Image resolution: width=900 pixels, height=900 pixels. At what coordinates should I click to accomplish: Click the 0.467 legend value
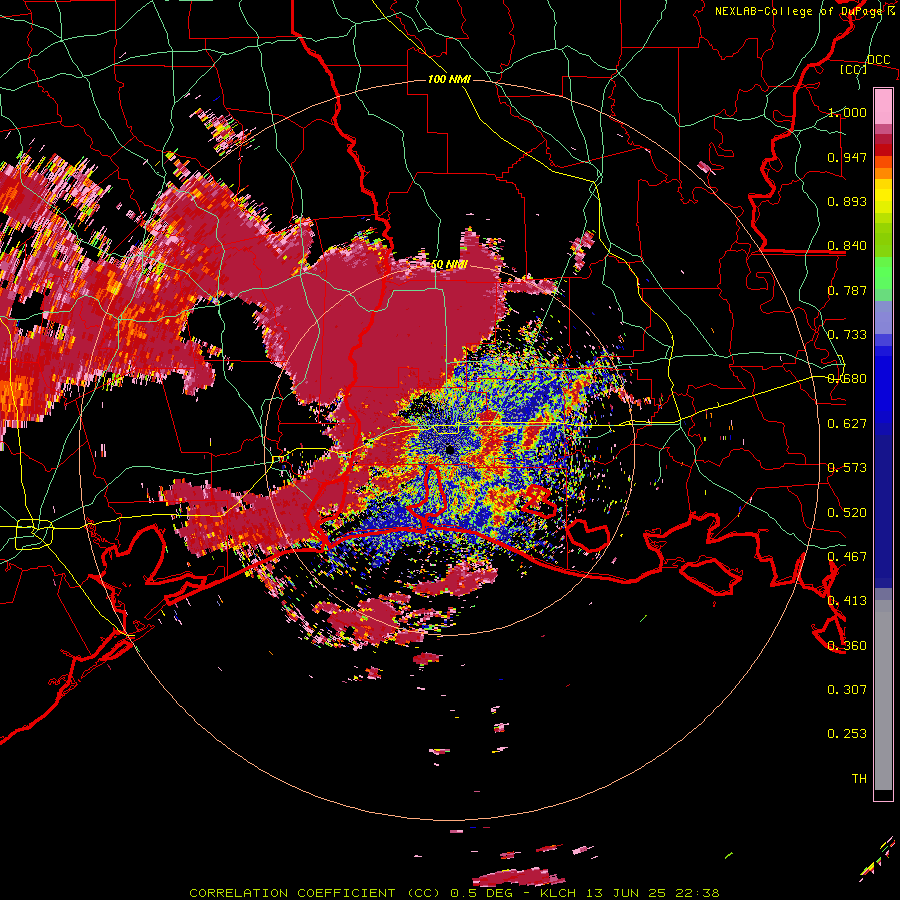click(x=847, y=557)
